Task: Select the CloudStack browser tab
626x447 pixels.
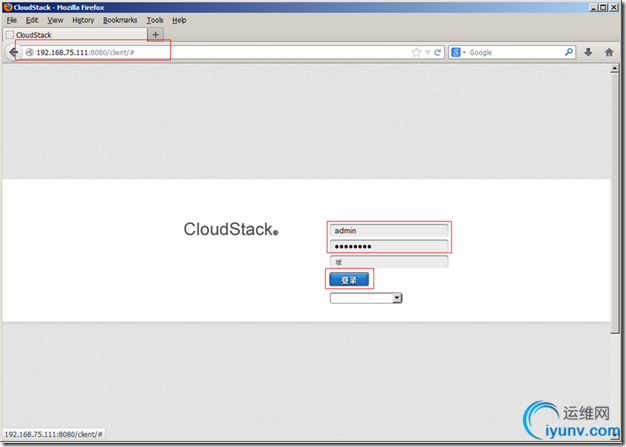Action: pyautogui.click(x=75, y=35)
